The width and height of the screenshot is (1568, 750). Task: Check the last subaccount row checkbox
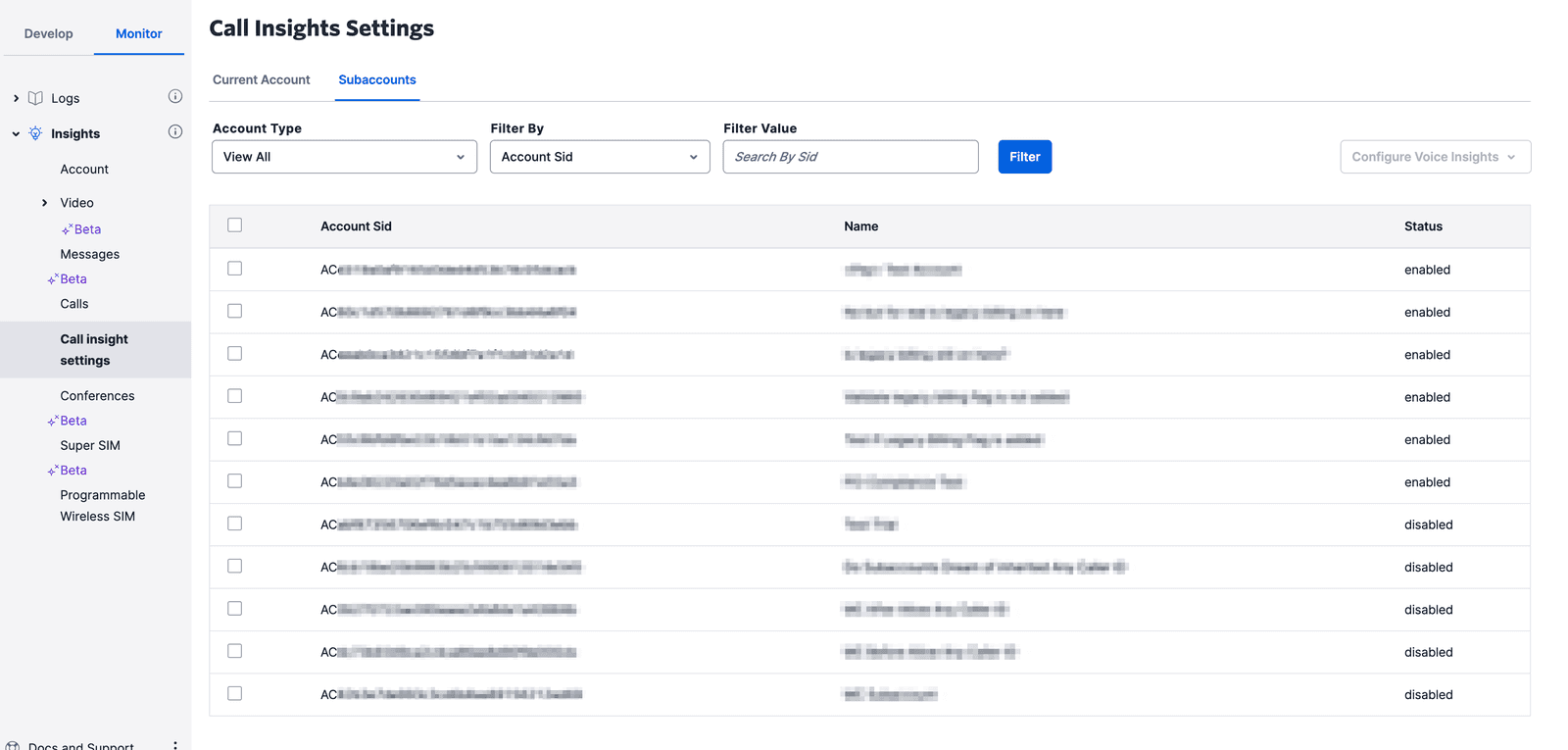pos(235,693)
